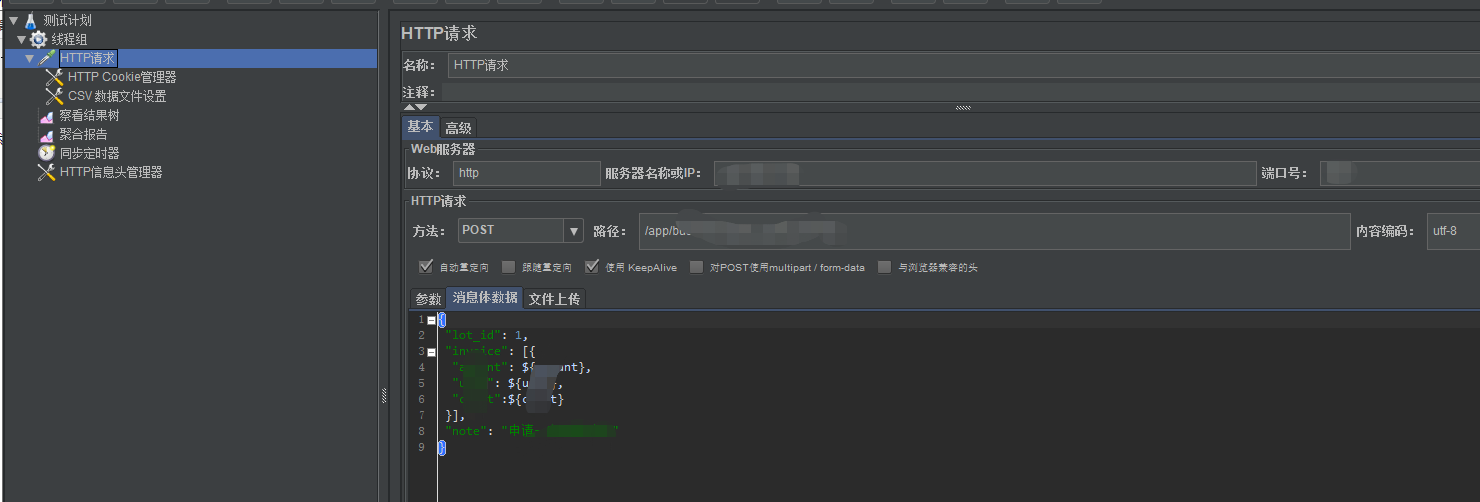Select the 同步定时器 clock icon
The image size is (1480, 502).
coord(46,153)
